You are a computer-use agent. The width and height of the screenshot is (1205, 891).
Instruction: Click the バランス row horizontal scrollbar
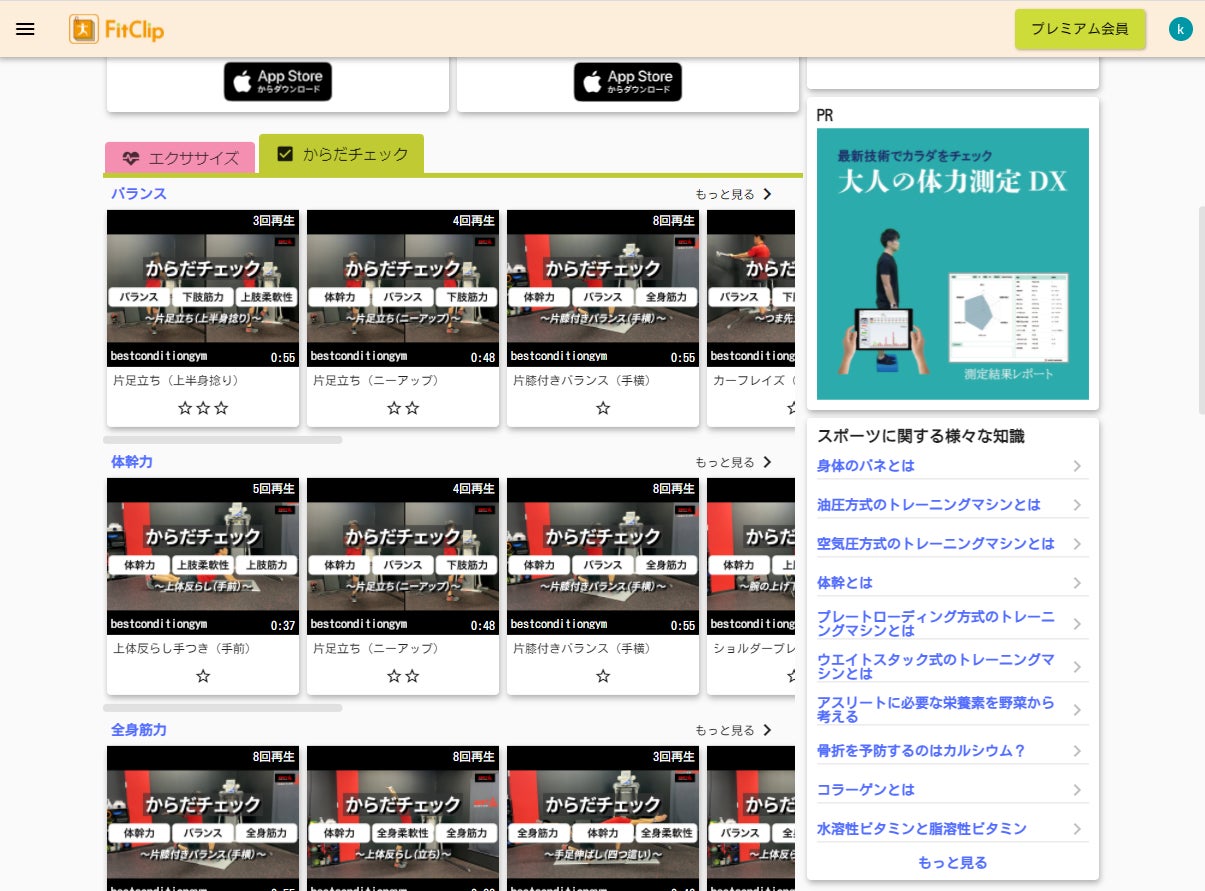[223, 439]
